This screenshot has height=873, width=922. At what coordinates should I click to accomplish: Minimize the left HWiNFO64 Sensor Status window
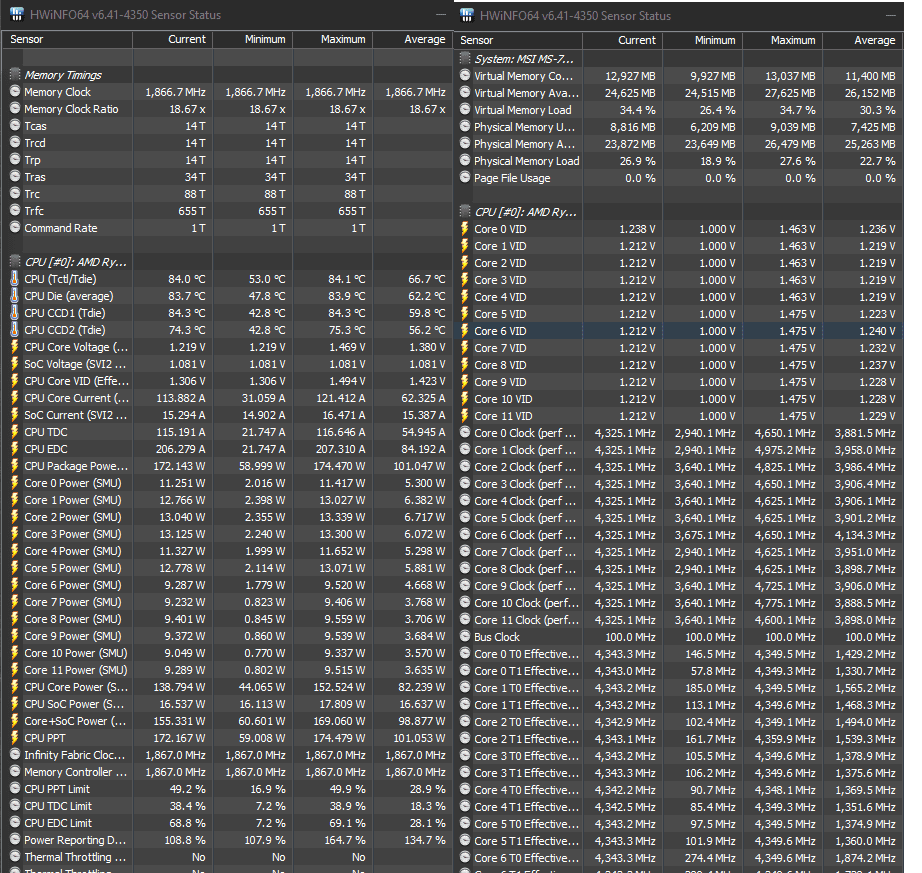coord(441,15)
